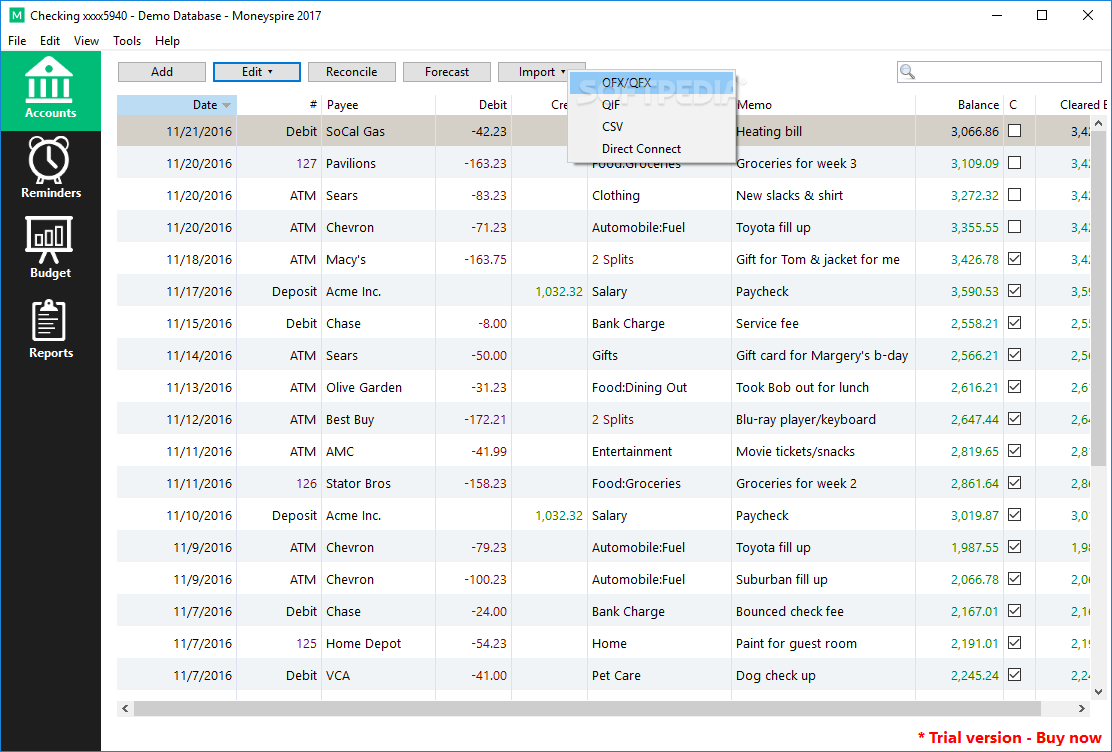Open the Import dropdown button
1112x752 pixels.
542,72
